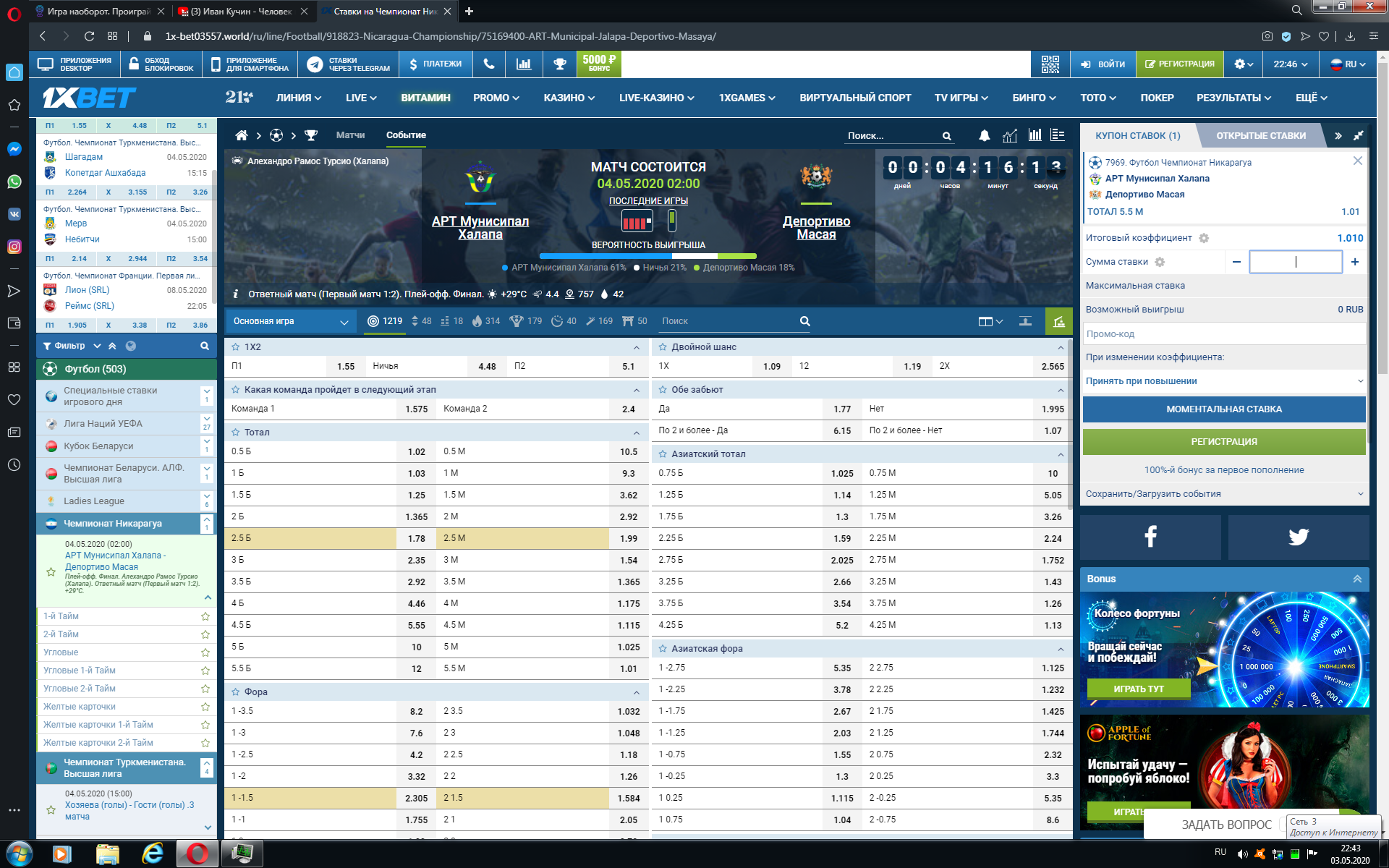Open the Twitter share tile
The width and height of the screenshot is (1389, 868).
pyautogui.click(x=1299, y=537)
